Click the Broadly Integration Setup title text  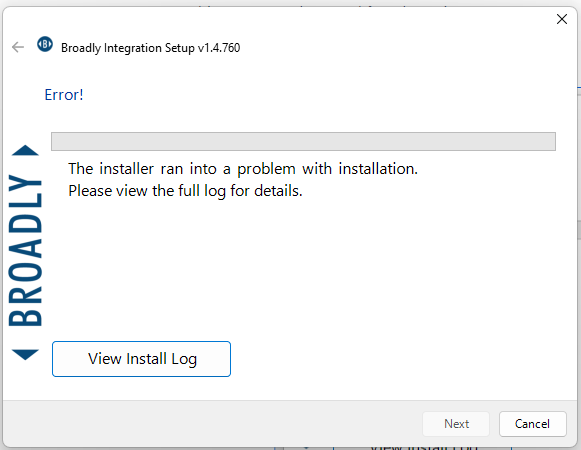tap(128, 48)
